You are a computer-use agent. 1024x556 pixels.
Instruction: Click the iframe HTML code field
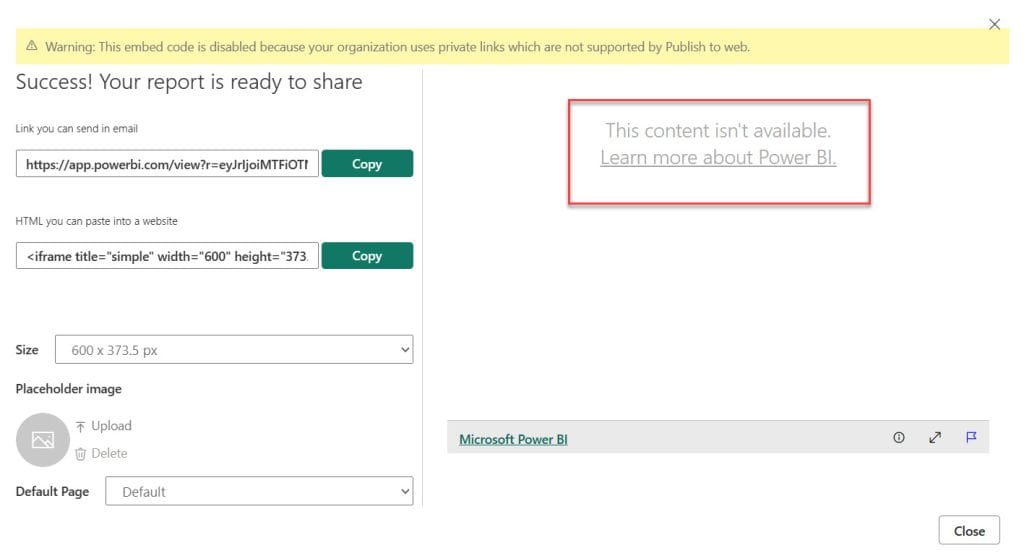(167, 256)
